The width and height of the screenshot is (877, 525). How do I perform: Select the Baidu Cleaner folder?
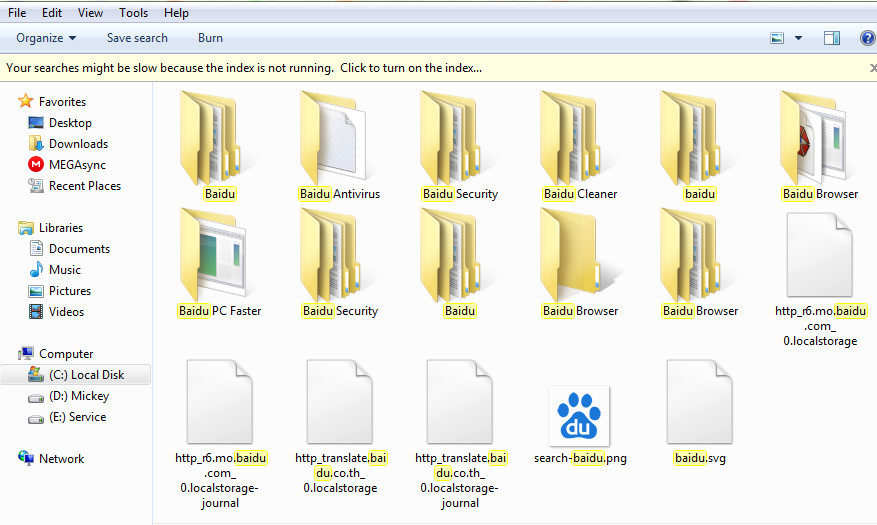pos(580,145)
